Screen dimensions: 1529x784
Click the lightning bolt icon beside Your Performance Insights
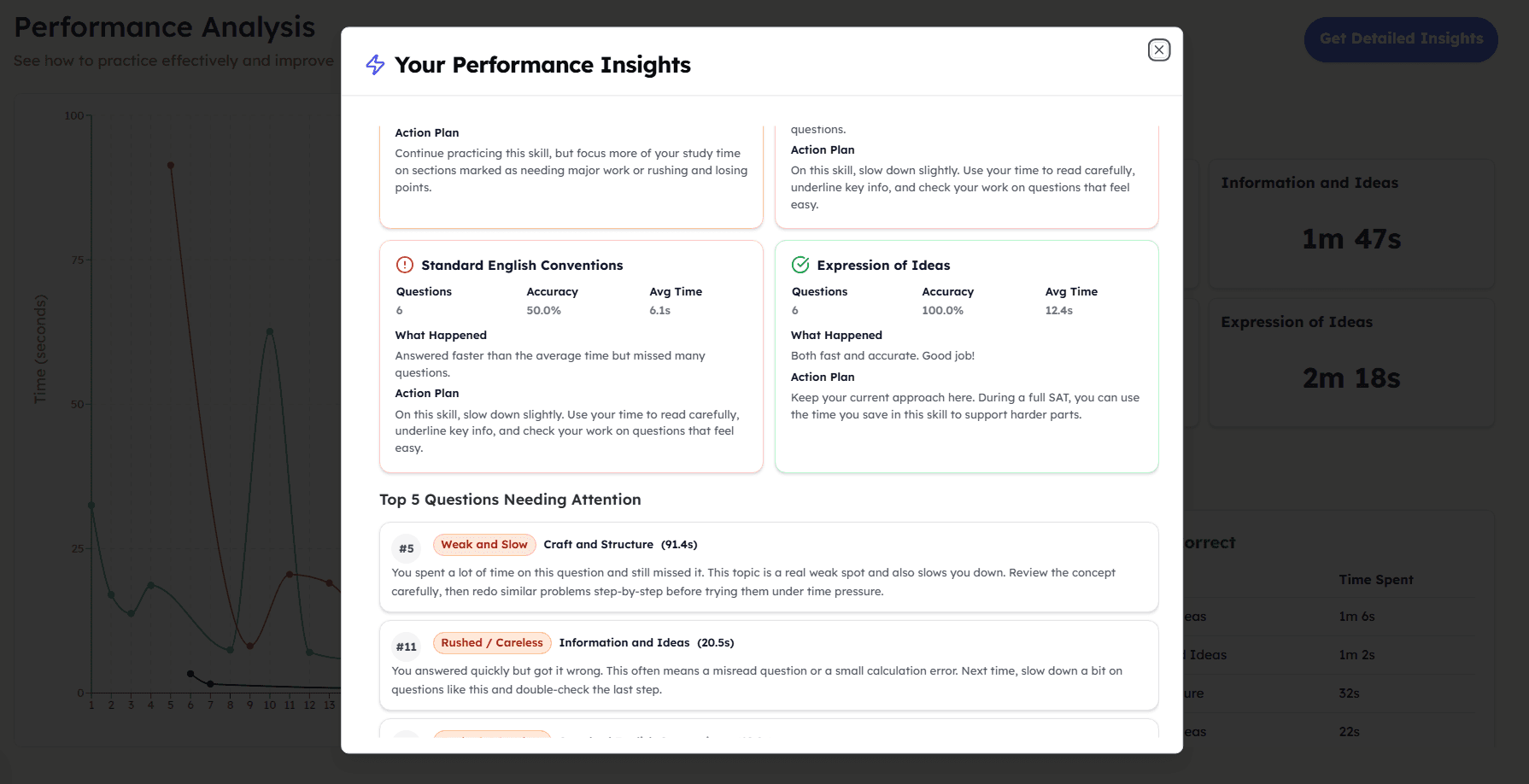[x=374, y=64]
